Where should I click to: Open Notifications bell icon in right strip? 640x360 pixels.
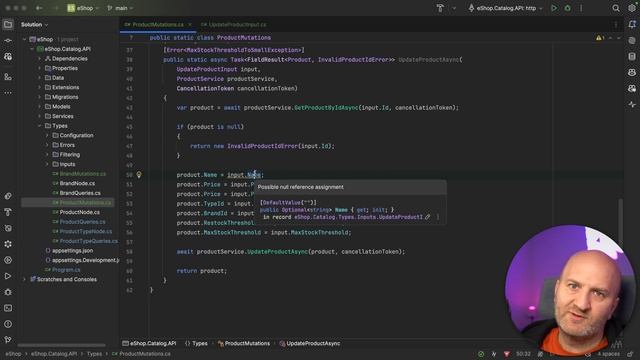pos(632,24)
